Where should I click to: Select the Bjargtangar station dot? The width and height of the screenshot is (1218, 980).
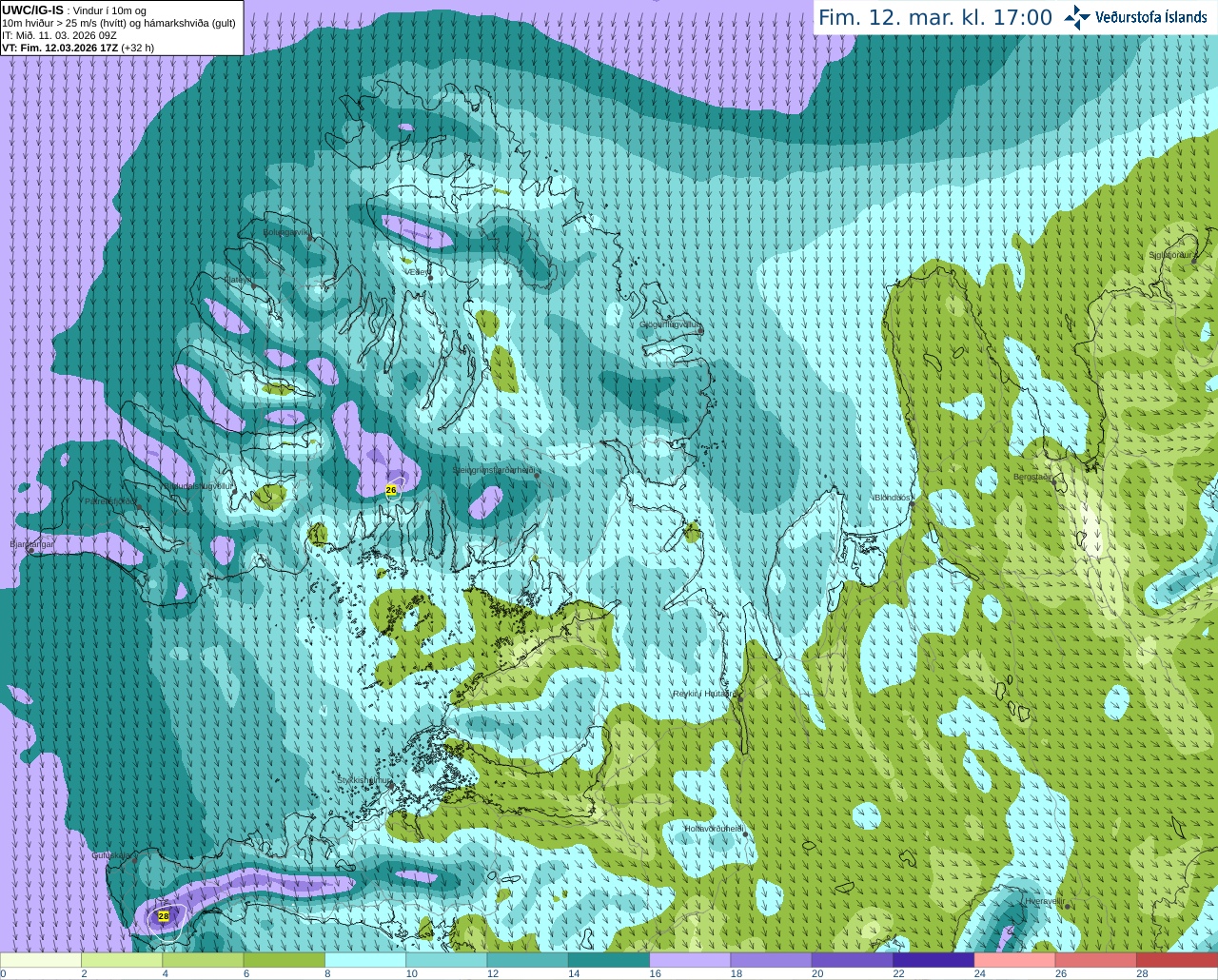click(30, 551)
